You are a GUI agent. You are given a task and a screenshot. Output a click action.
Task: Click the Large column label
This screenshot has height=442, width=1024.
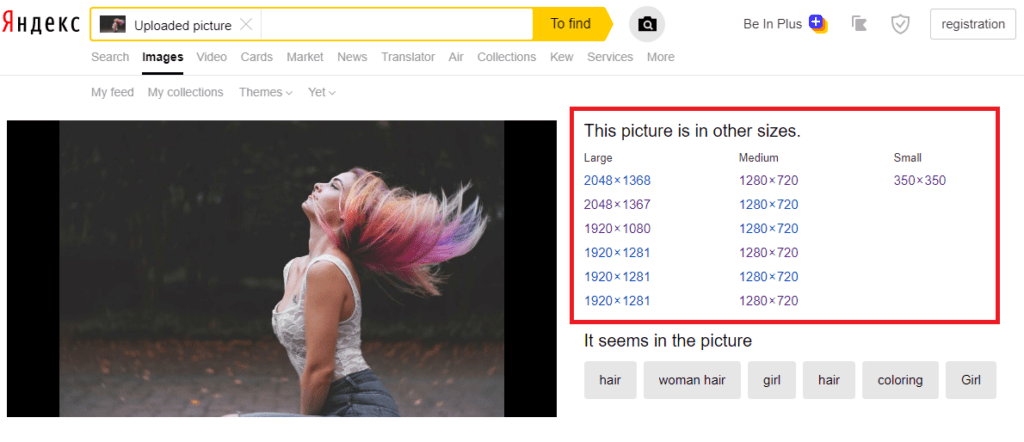tap(598, 158)
